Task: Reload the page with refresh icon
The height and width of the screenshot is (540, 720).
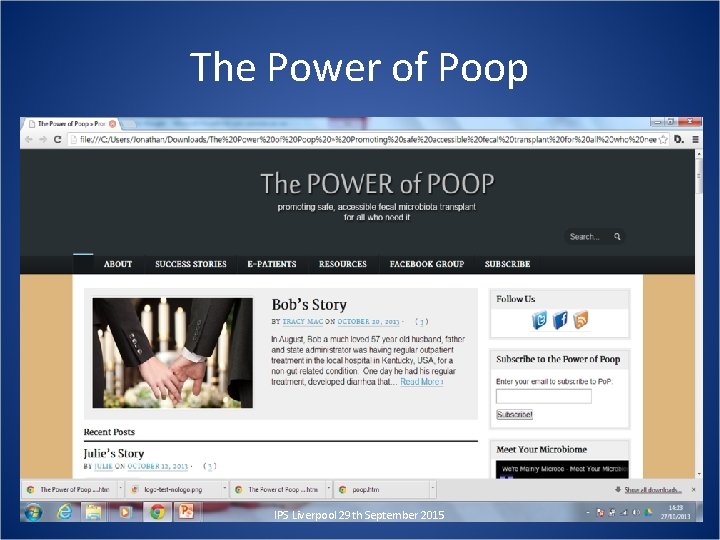Action: tap(57, 139)
